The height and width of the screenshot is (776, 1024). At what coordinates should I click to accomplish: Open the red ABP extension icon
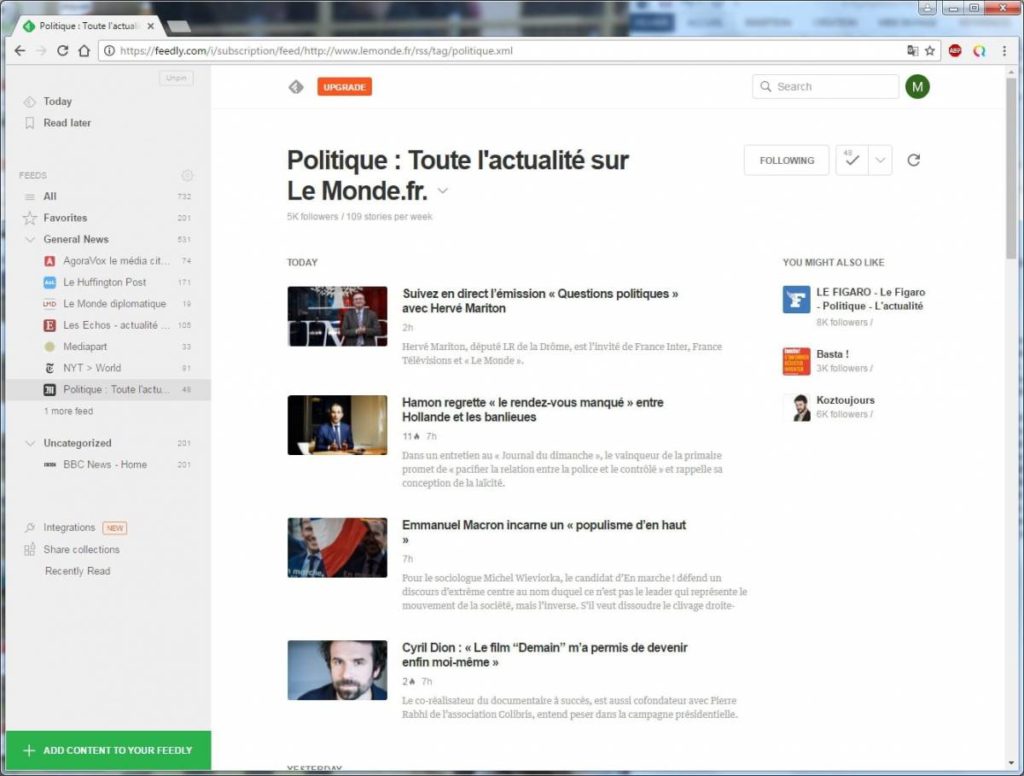click(955, 51)
